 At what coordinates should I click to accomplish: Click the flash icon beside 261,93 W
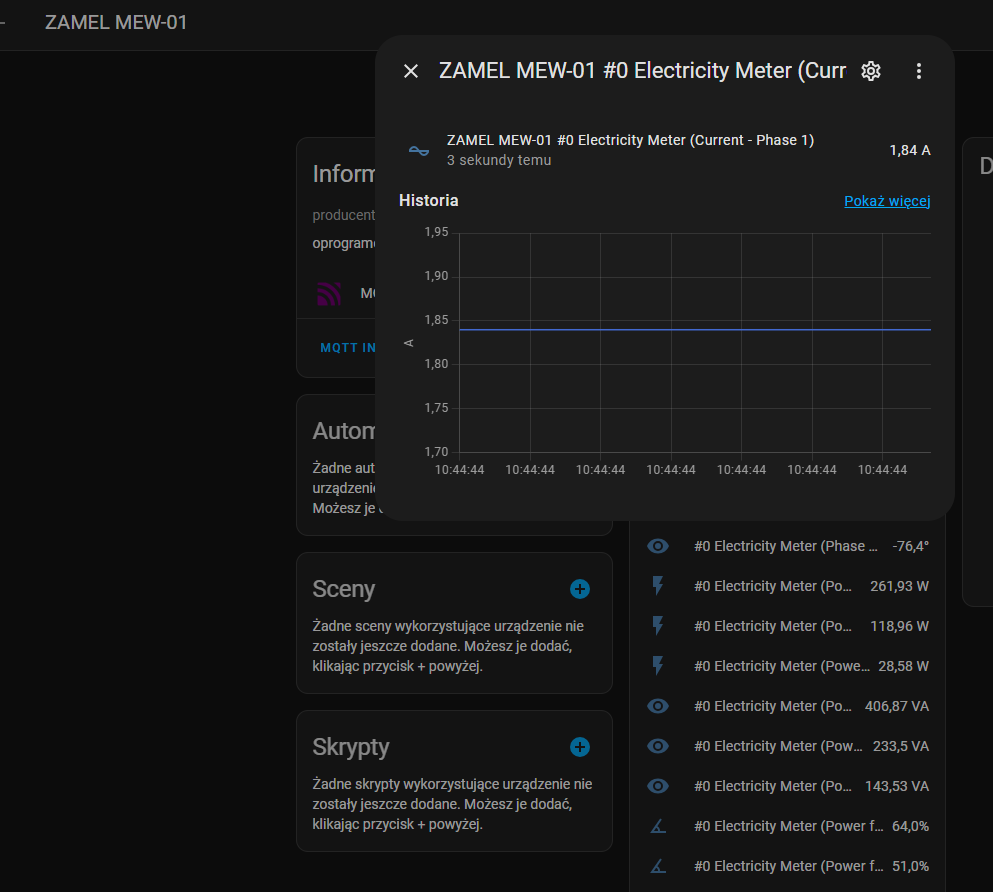pyautogui.click(x=658, y=586)
